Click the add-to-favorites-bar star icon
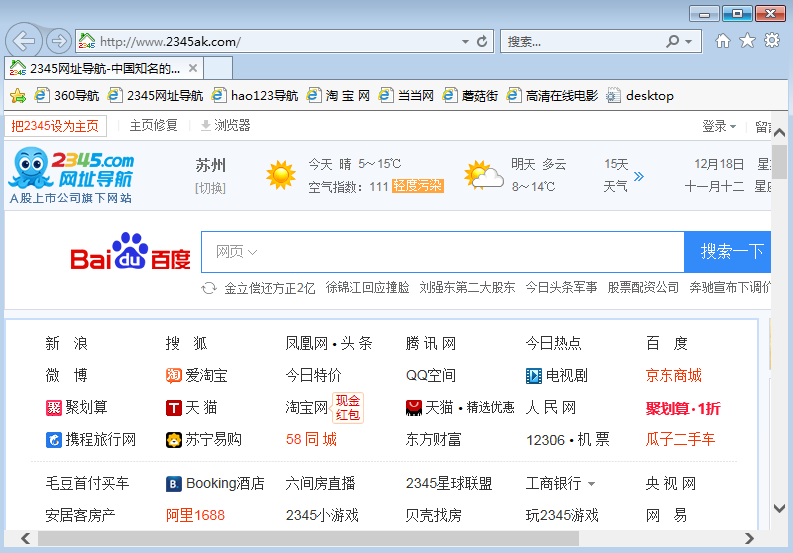The width and height of the screenshot is (793, 553). (x=18, y=96)
